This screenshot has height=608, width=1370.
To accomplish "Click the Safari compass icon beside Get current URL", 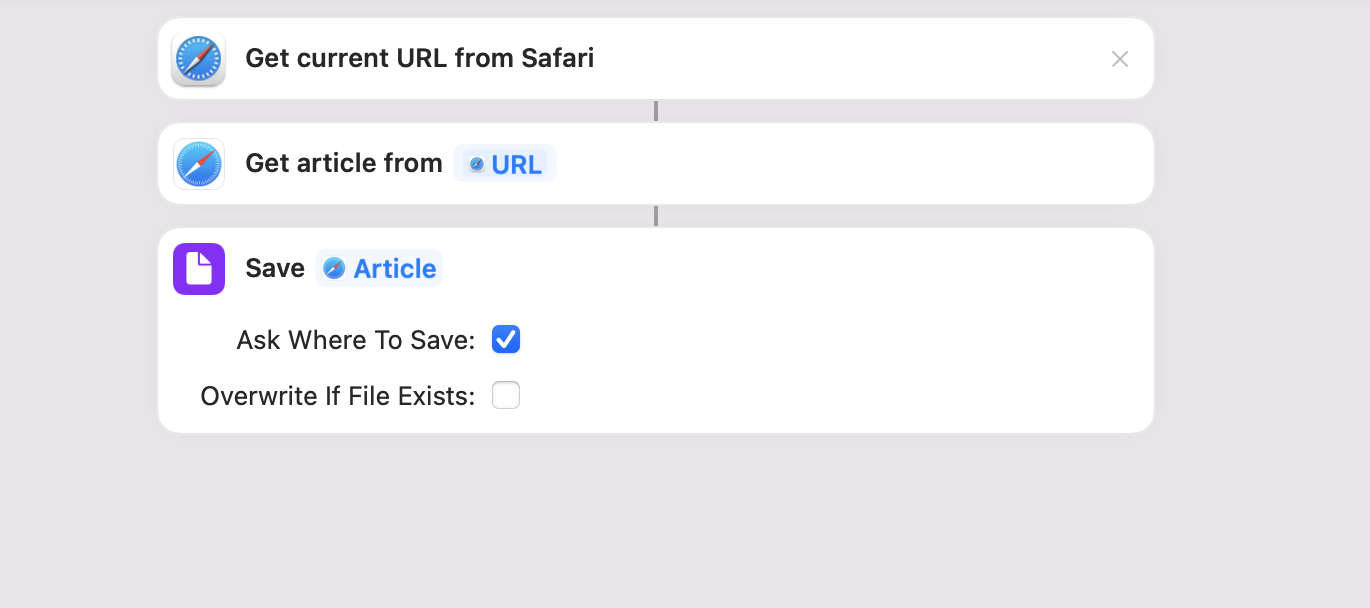I will 198,59.
